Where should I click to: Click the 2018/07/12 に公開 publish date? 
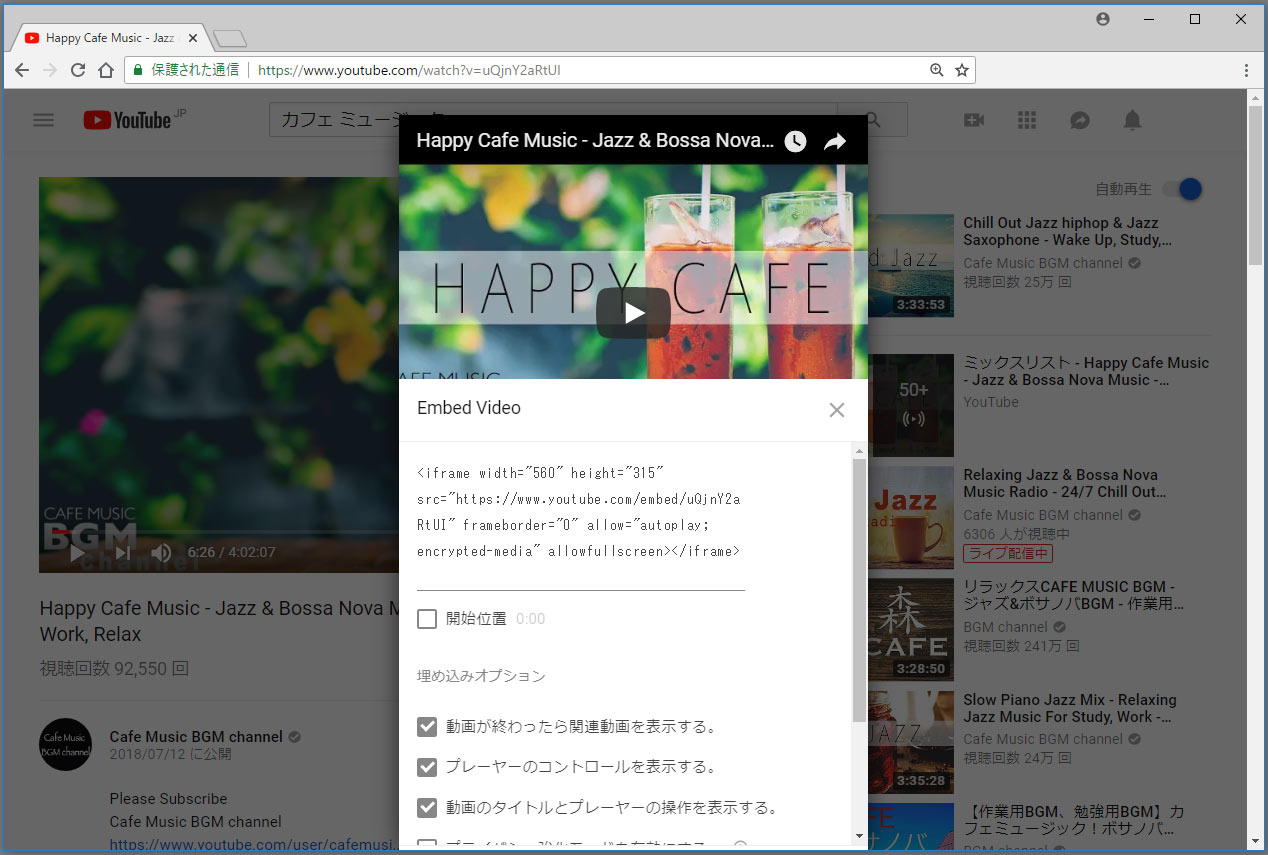point(170,755)
